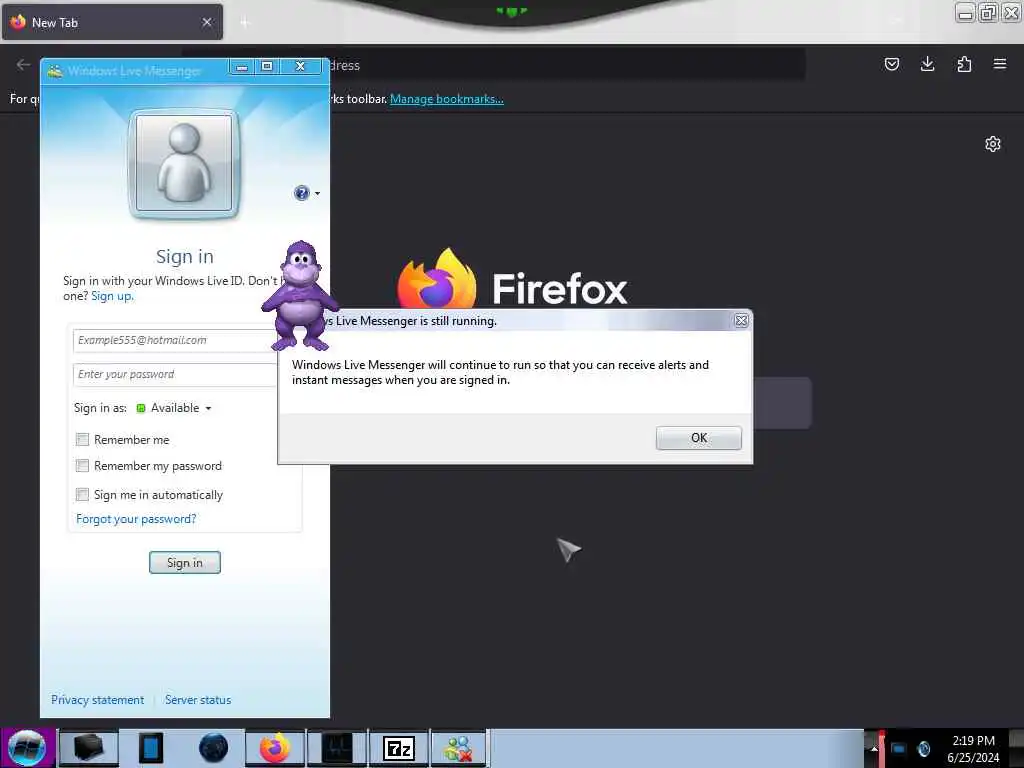Open the Sign up link

tap(112, 296)
